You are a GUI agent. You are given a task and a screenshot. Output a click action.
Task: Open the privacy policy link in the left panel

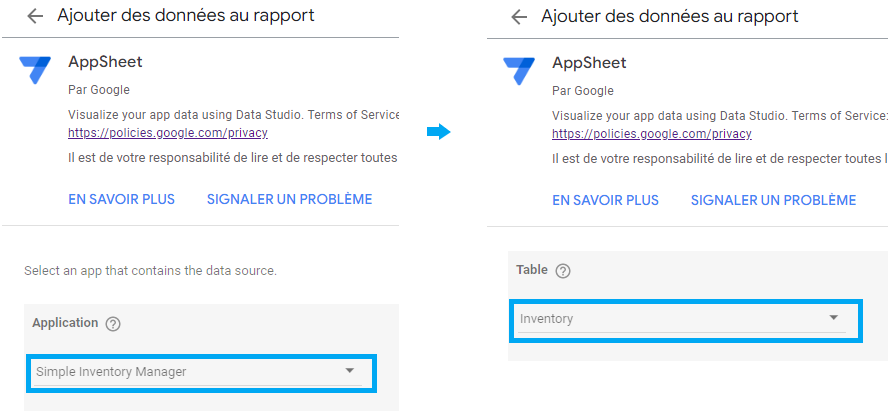coord(168,133)
